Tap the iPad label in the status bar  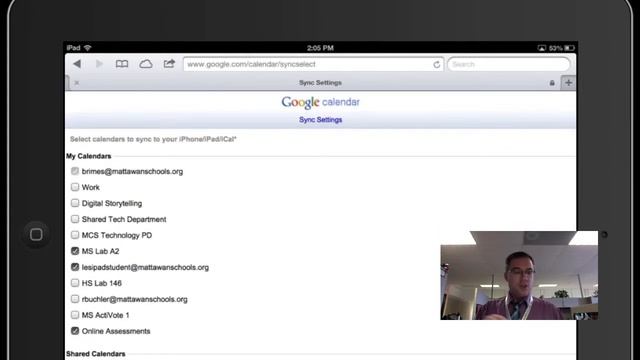73,48
